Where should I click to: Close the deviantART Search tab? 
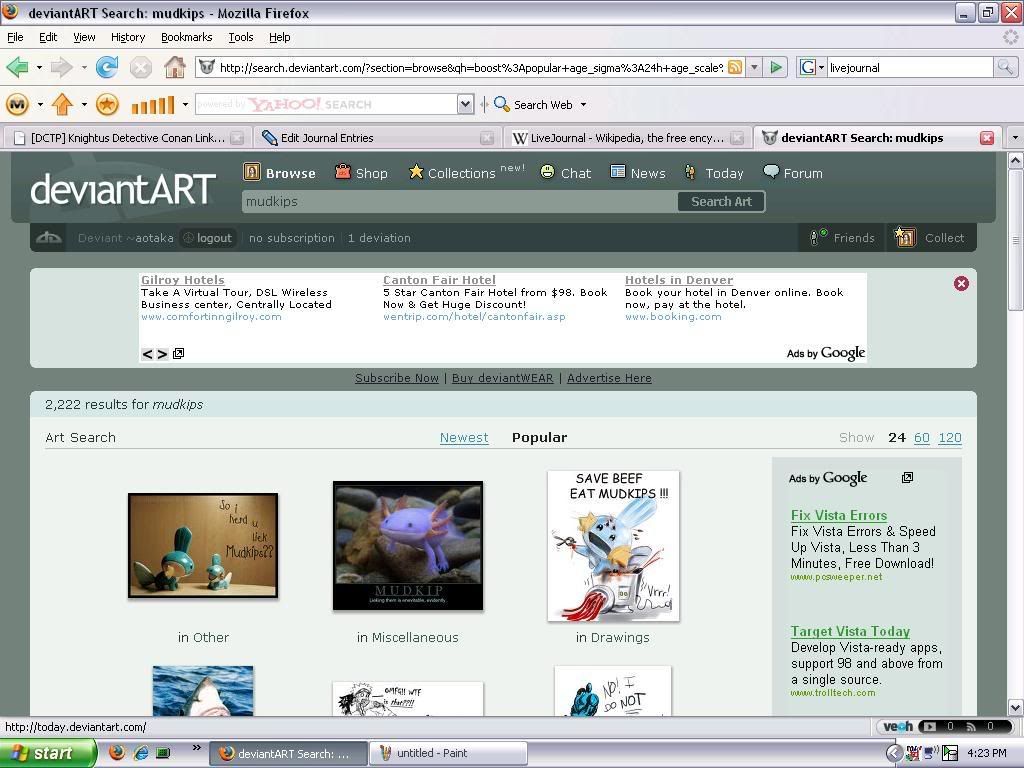click(x=987, y=138)
